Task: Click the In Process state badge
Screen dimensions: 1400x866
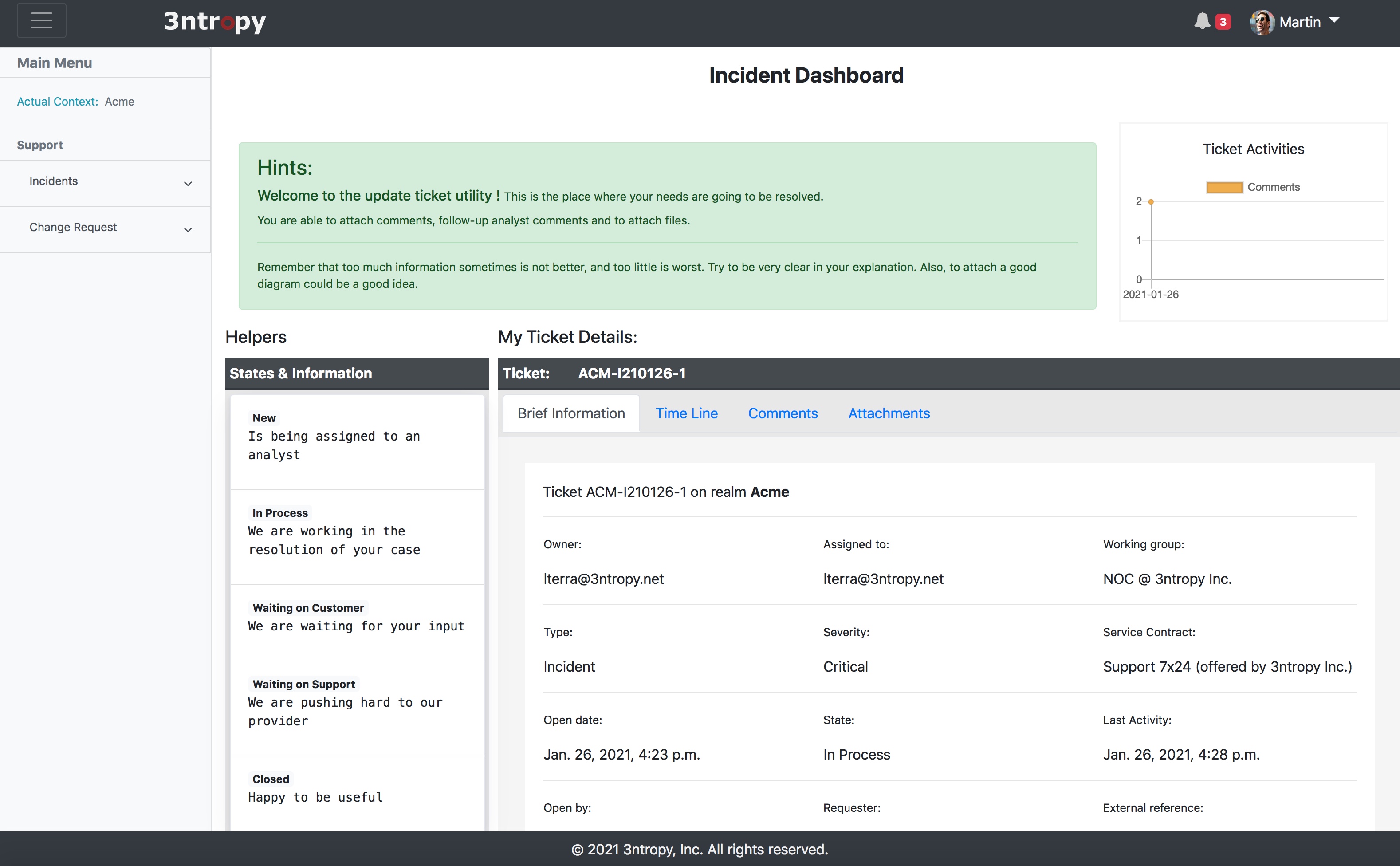Action: coord(280,513)
